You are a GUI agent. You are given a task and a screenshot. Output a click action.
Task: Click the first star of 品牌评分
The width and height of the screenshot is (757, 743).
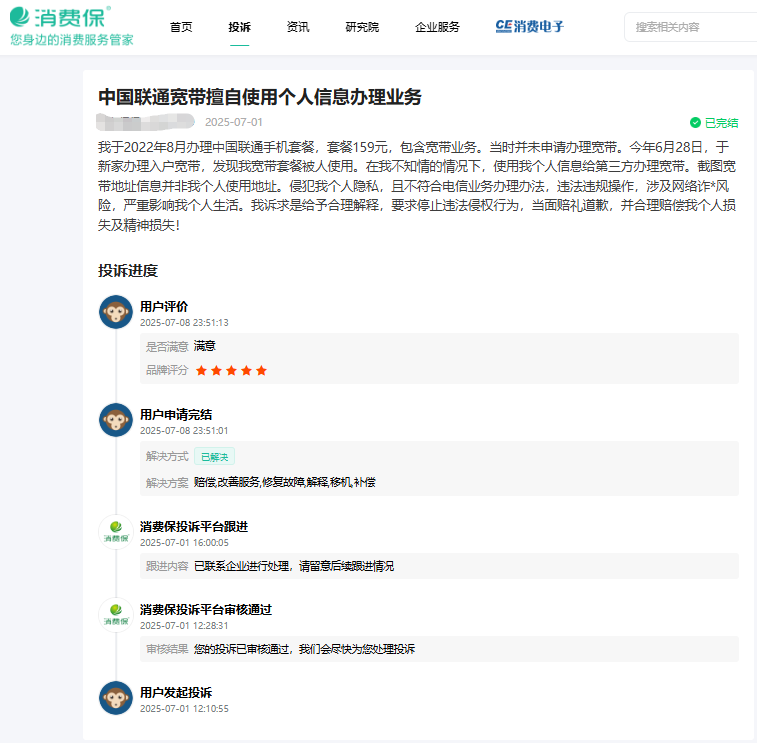coord(201,370)
